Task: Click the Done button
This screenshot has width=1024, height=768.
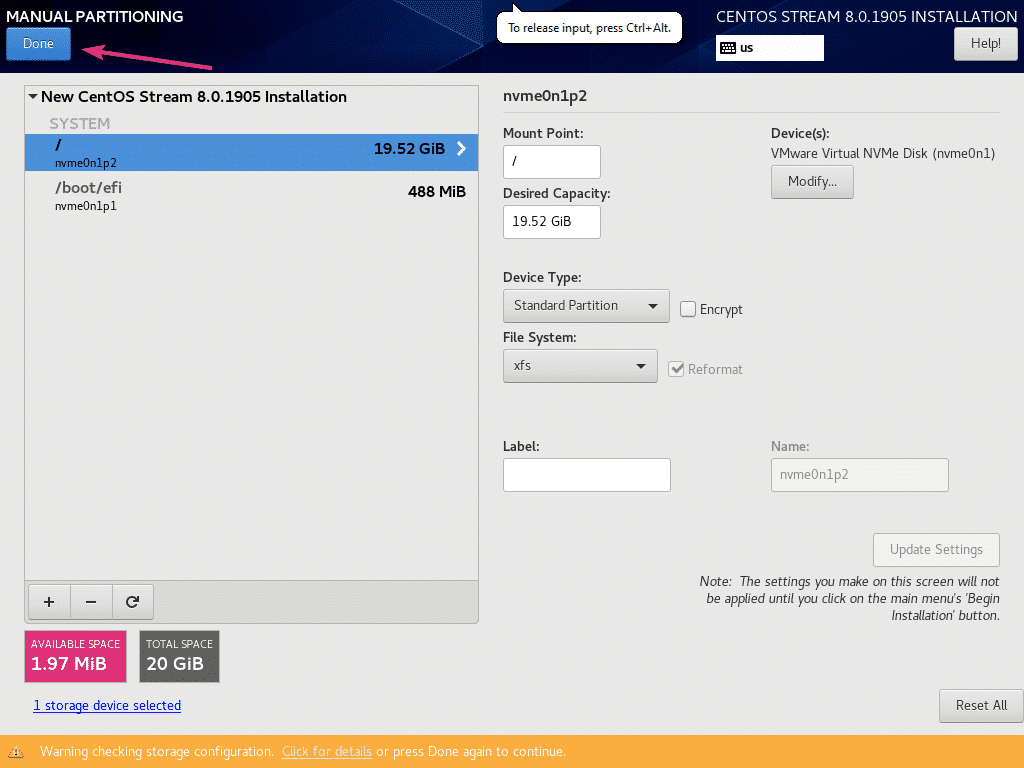Action: pos(39,44)
